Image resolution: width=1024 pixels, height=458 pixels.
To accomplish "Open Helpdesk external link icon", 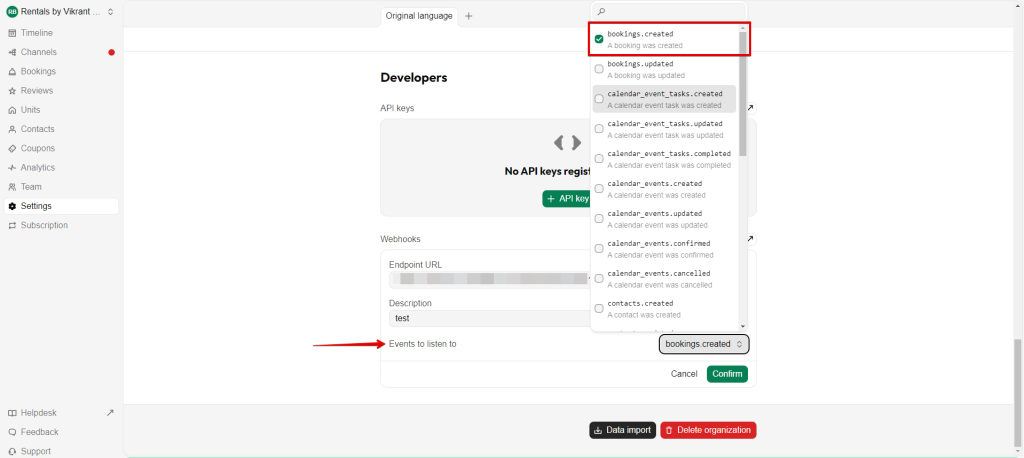I will point(110,413).
